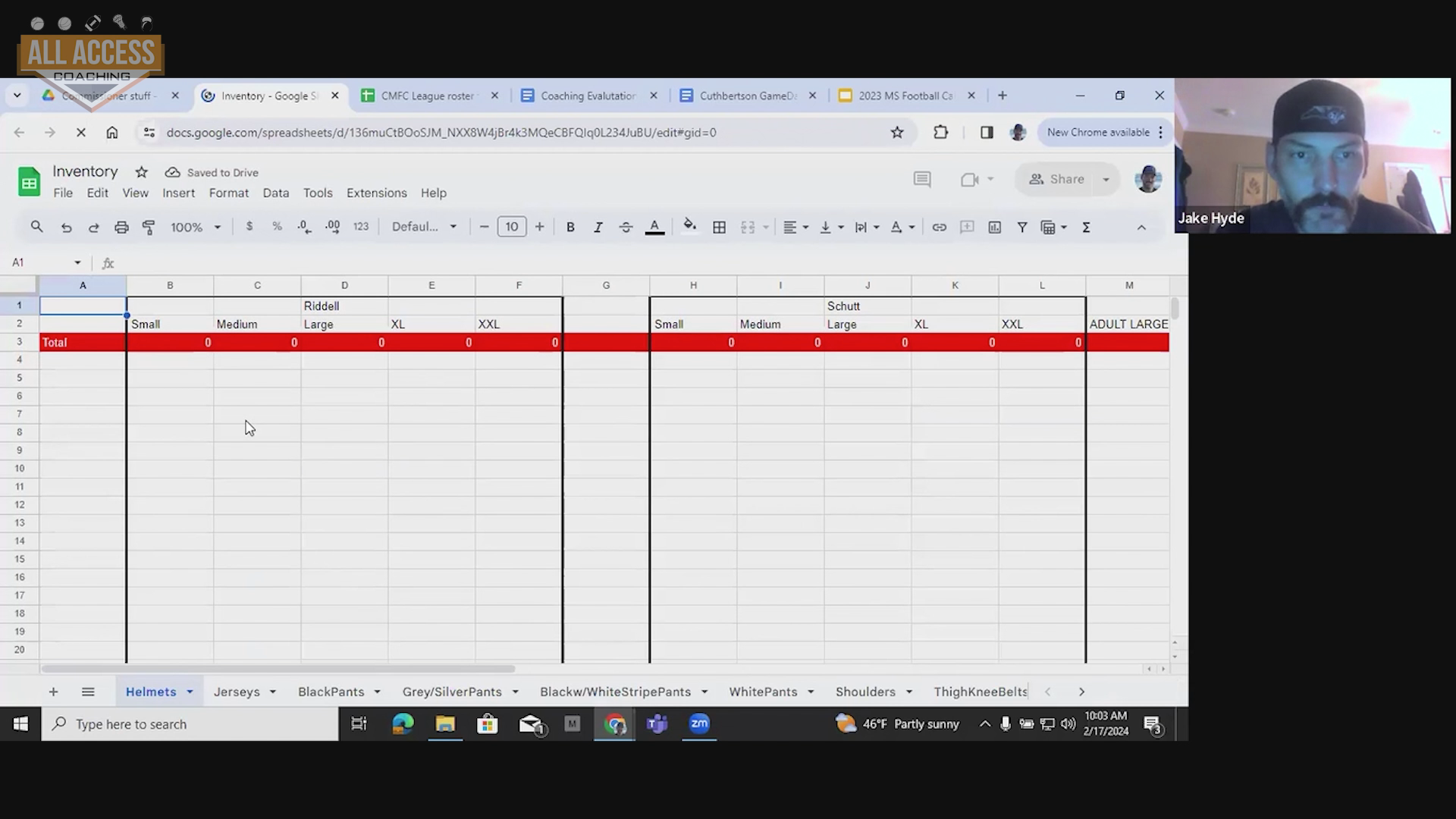Switch to the WhitePants sheet tab
The image size is (1456, 819).
(763, 692)
